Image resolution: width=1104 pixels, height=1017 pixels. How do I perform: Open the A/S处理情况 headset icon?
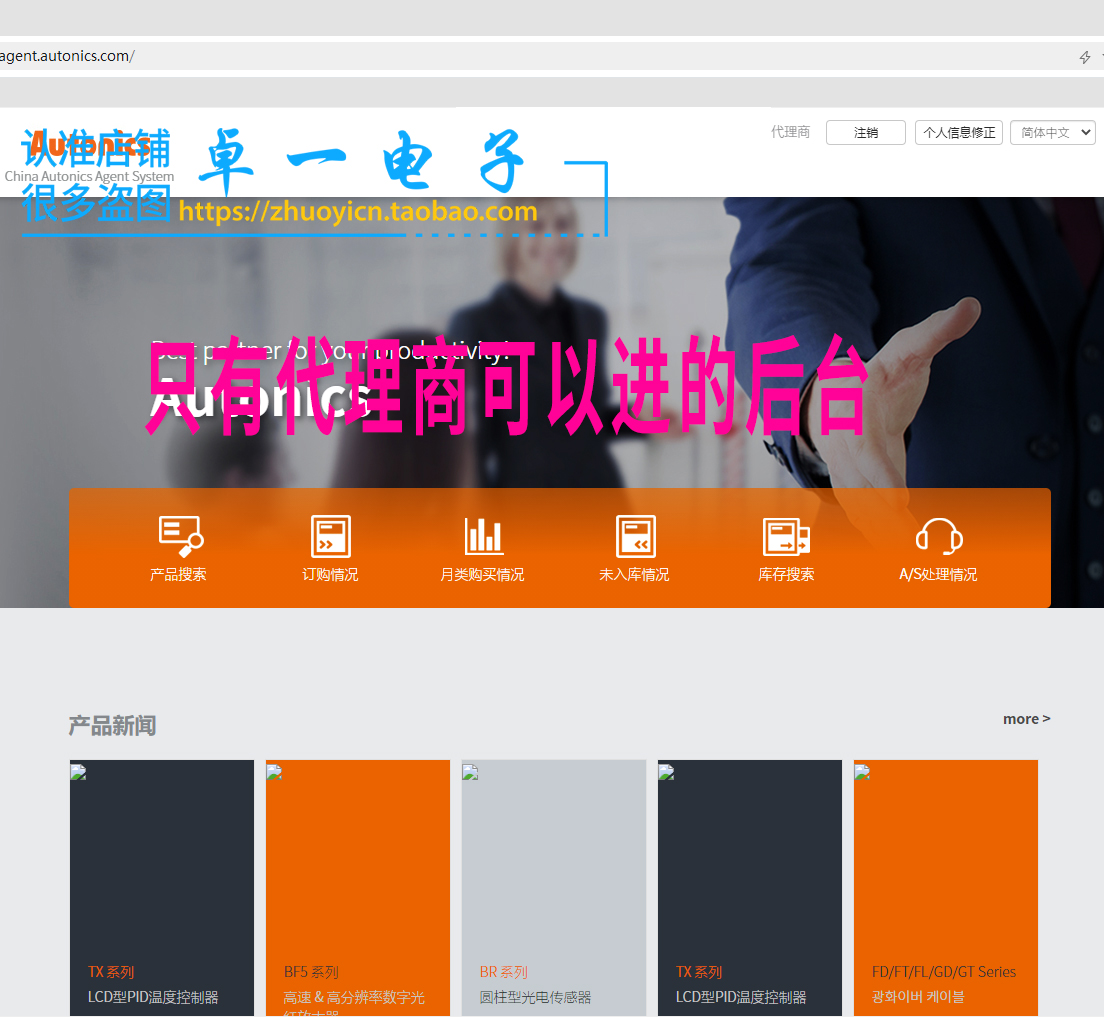[x=939, y=537]
